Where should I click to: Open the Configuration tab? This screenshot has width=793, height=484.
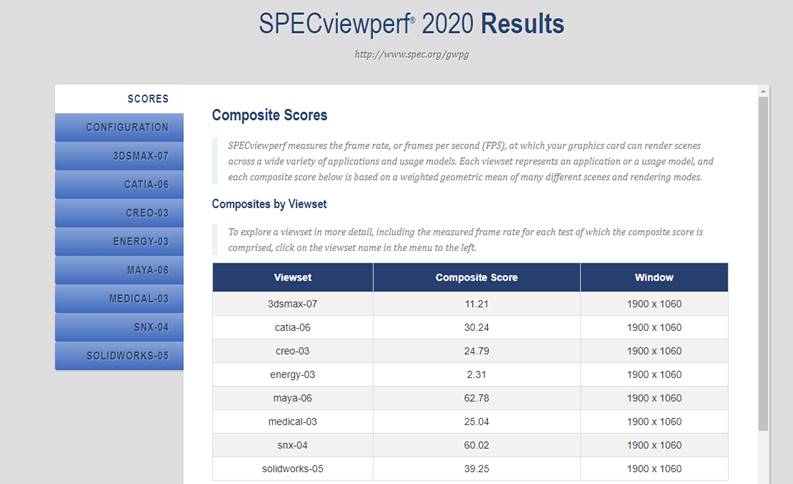[x=119, y=127]
